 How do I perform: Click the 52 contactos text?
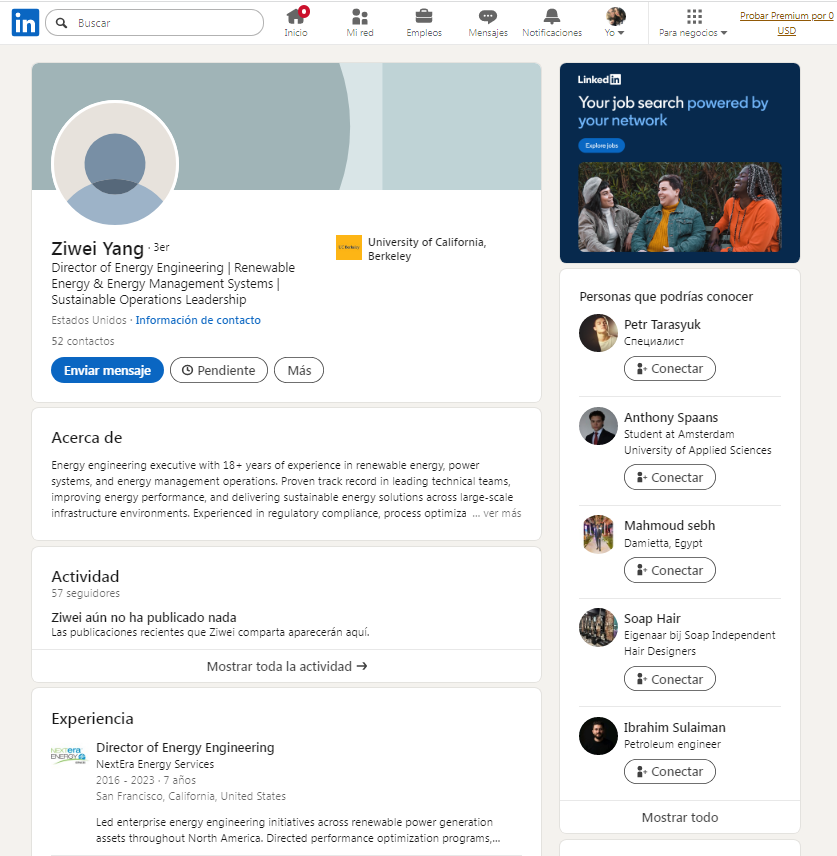click(83, 341)
